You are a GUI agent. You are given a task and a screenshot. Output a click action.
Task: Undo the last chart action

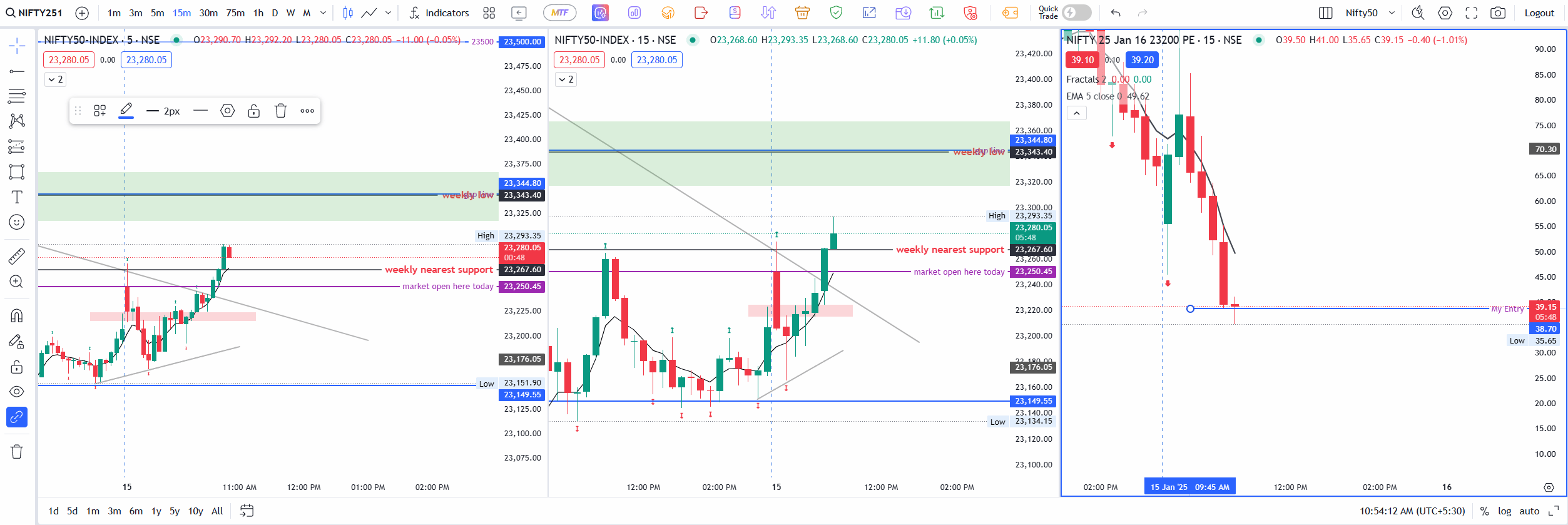(x=1116, y=13)
